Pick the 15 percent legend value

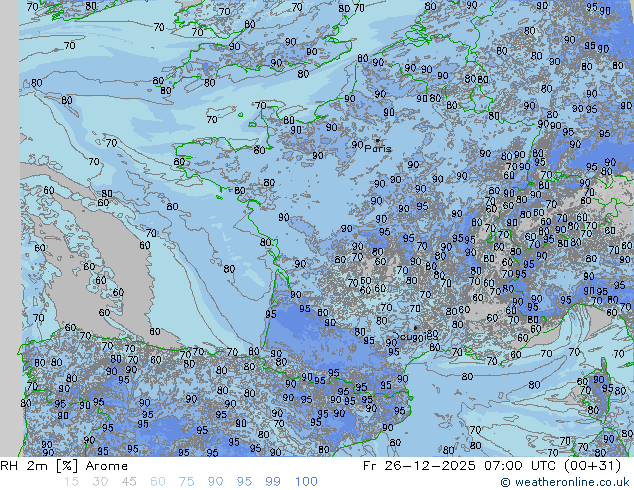point(70,482)
